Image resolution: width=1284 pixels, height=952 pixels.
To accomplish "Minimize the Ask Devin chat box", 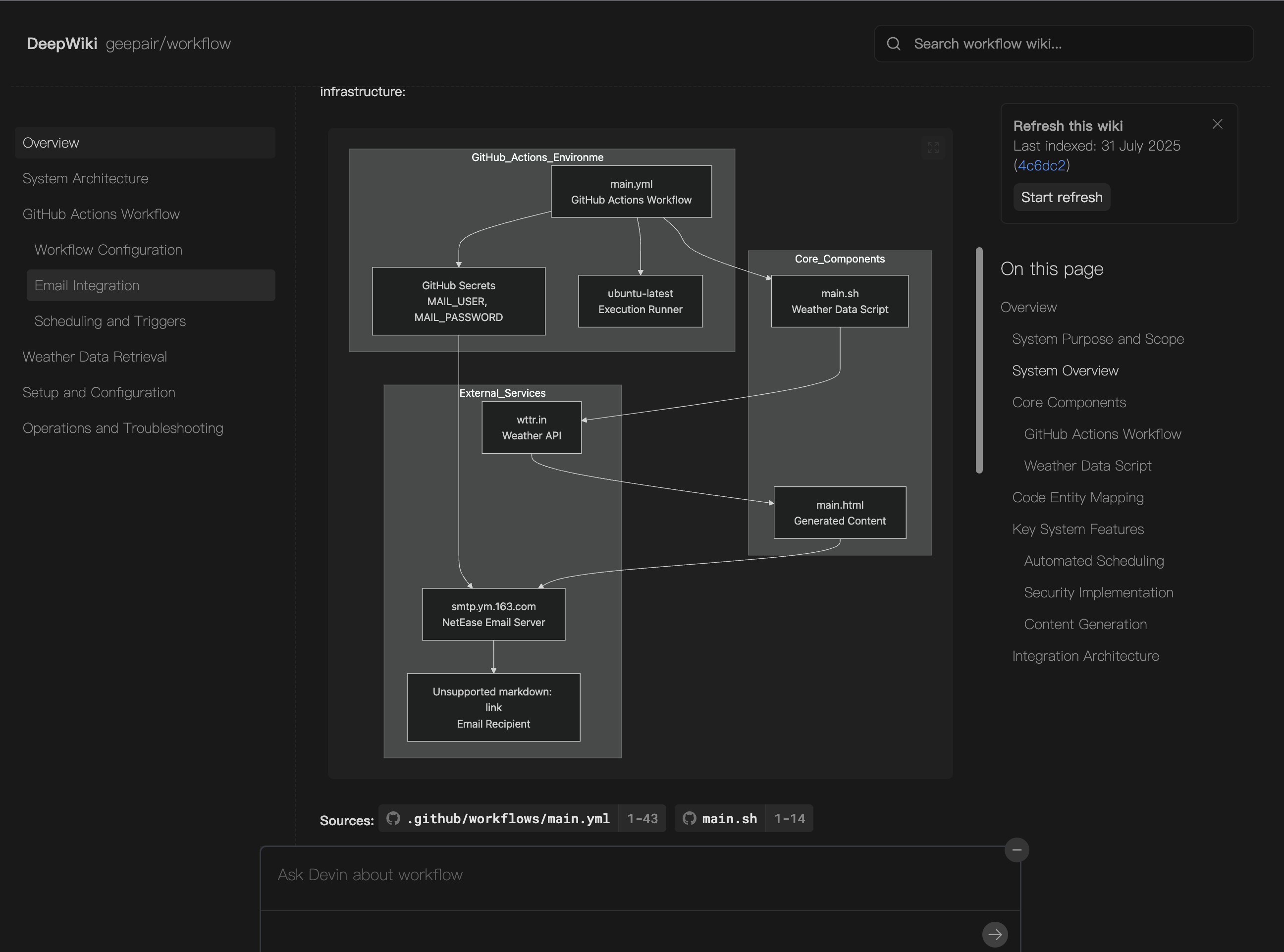I will pos(1016,850).
